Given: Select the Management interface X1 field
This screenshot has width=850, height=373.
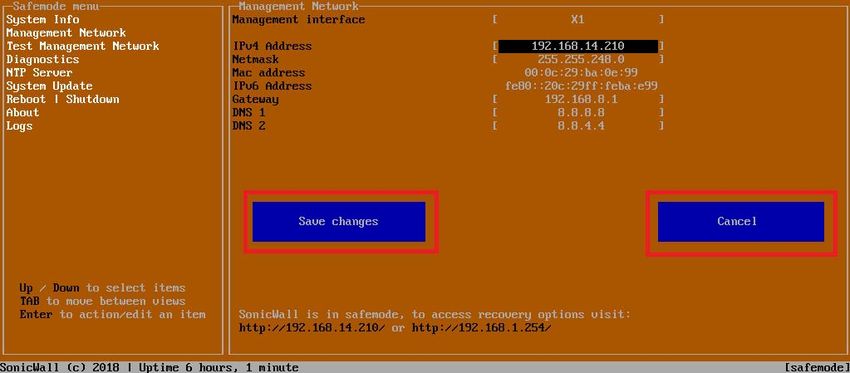Looking at the screenshot, I should coord(578,20).
